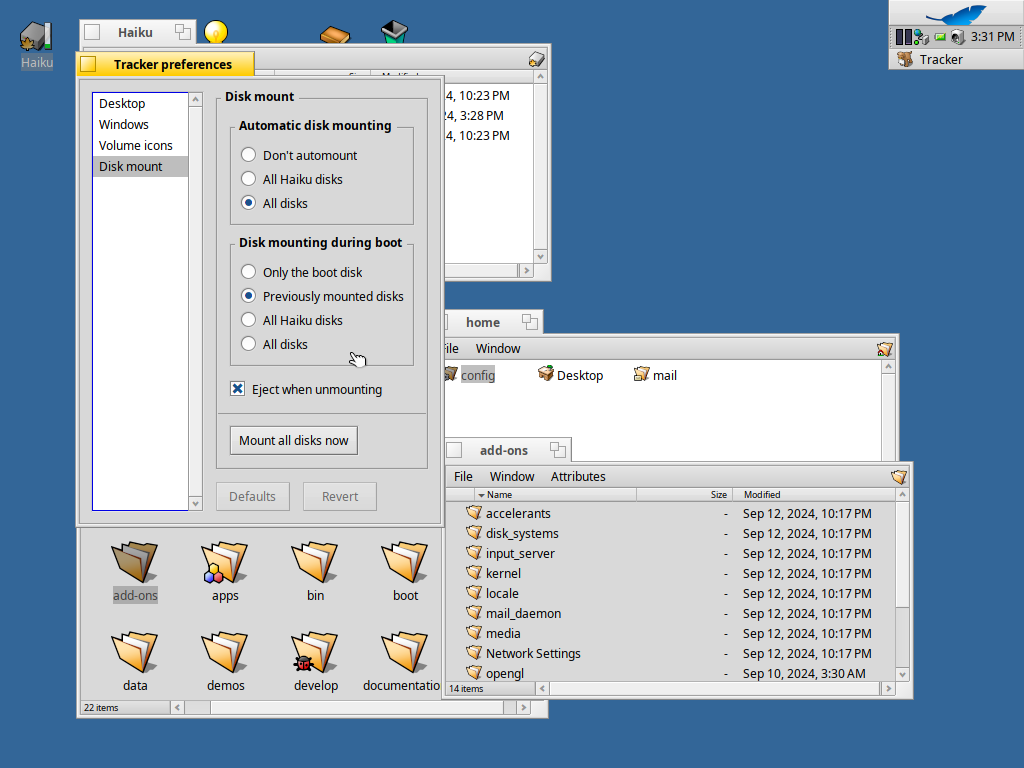Click the opengl folder icon
The image size is (1024, 768).
(474, 673)
